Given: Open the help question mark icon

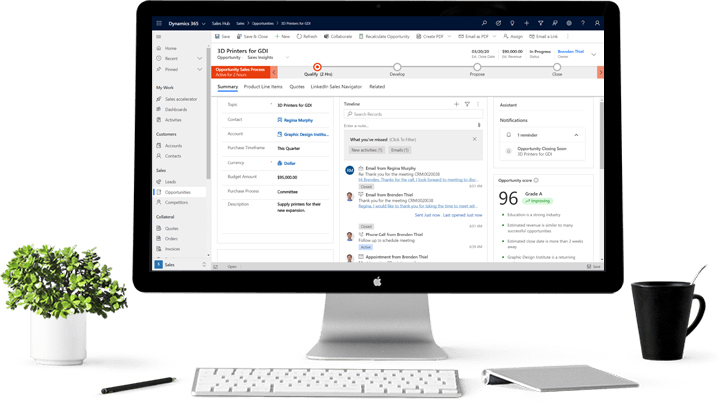Looking at the screenshot, I should pyautogui.click(x=583, y=23).
